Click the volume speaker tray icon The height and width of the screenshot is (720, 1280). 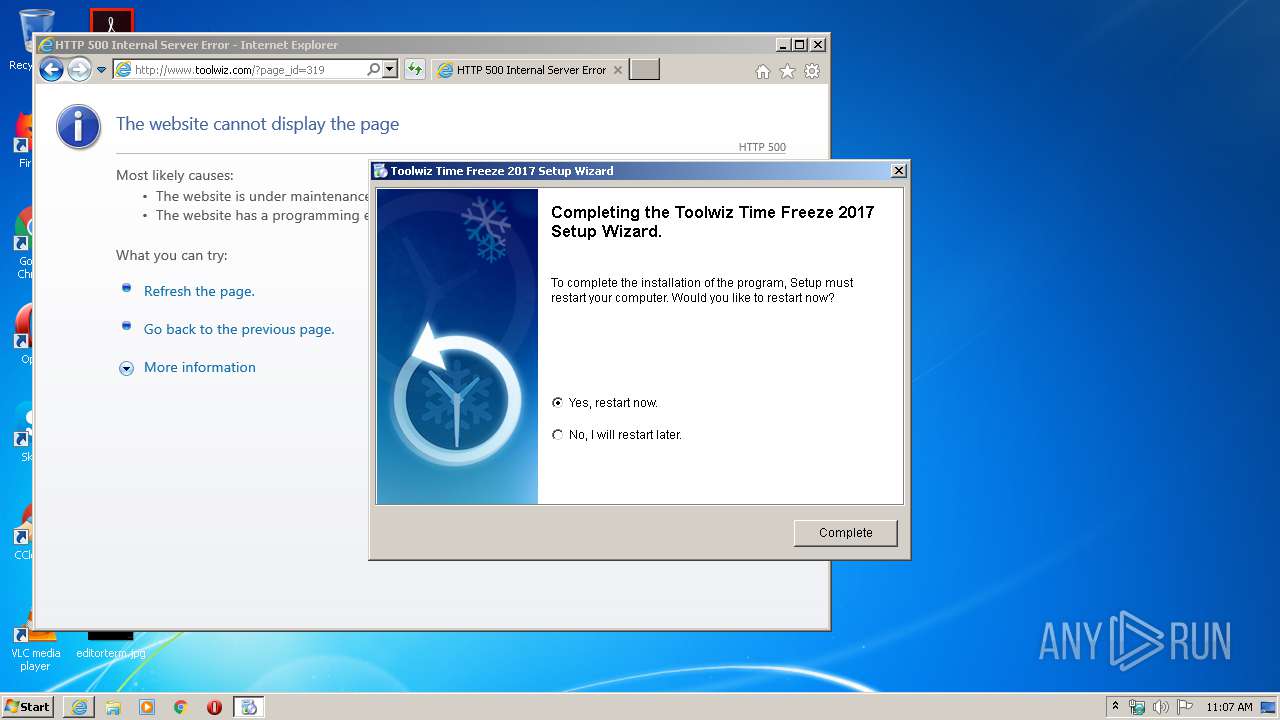[1160, 707]
